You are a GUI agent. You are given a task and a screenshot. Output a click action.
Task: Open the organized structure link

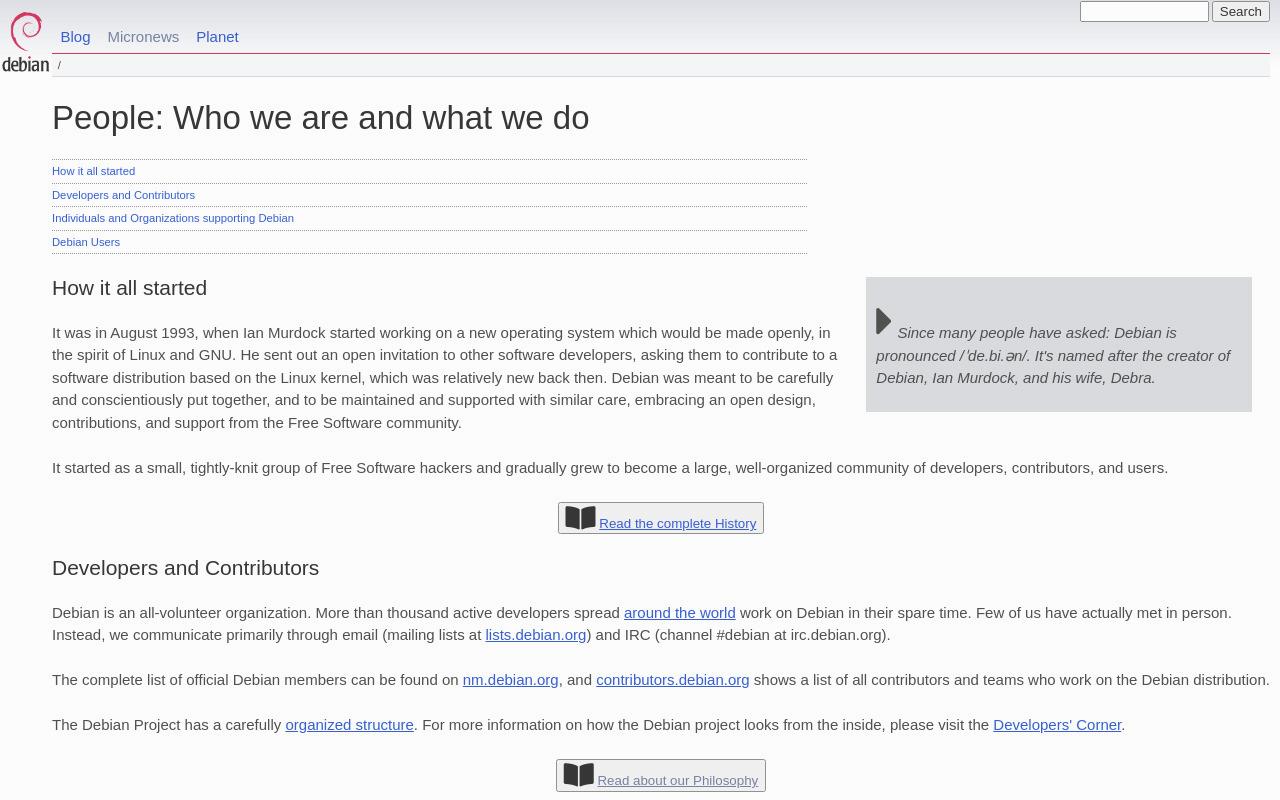click(349, 725)
